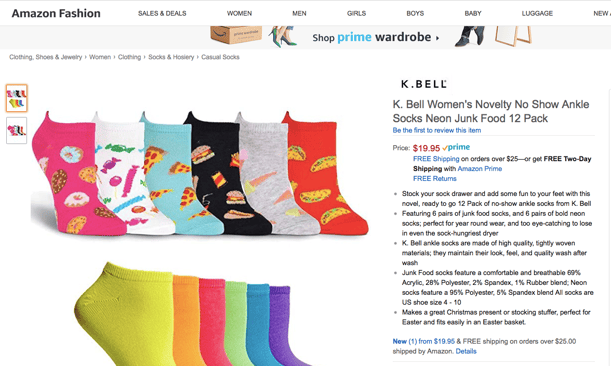Screen dimensions: 611x366
Task: Click 'Be the first to review this item'
Action: [437, 130]
